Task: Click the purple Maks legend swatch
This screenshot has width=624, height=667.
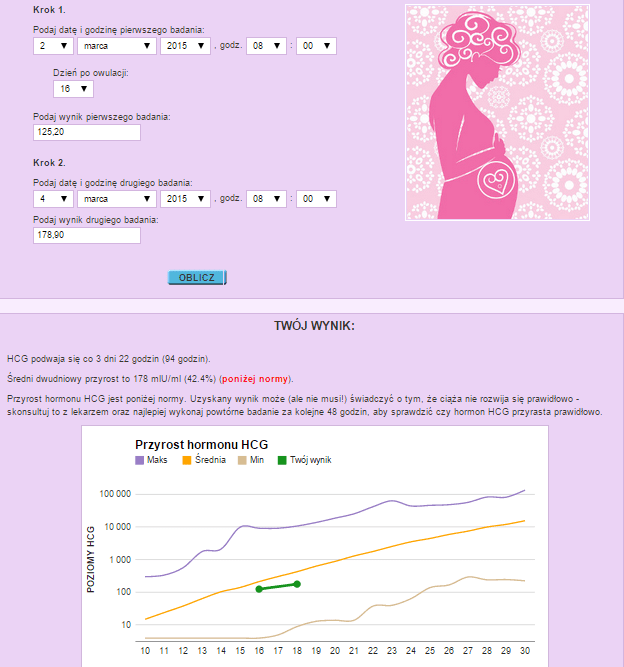Action: (140, 460)
